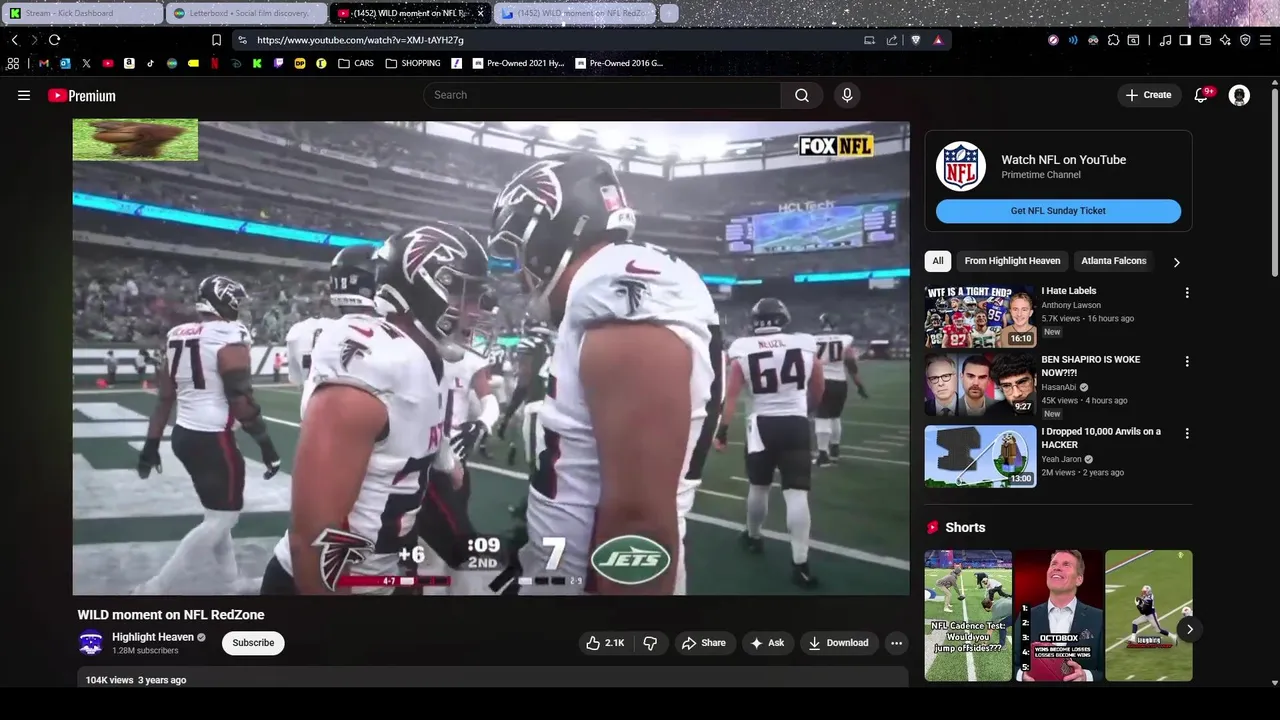Open 'Pre-Owned 2021 Hy...' bookmark

(x=518, y=63)
